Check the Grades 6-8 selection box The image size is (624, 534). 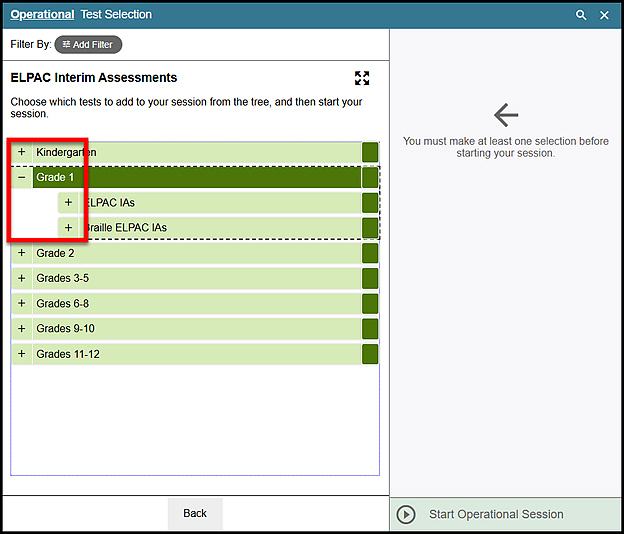point(370,304)
